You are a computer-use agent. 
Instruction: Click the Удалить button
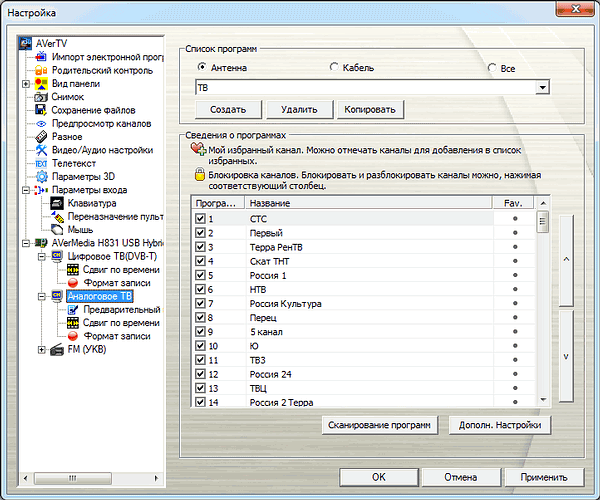[x=300, y=110]
